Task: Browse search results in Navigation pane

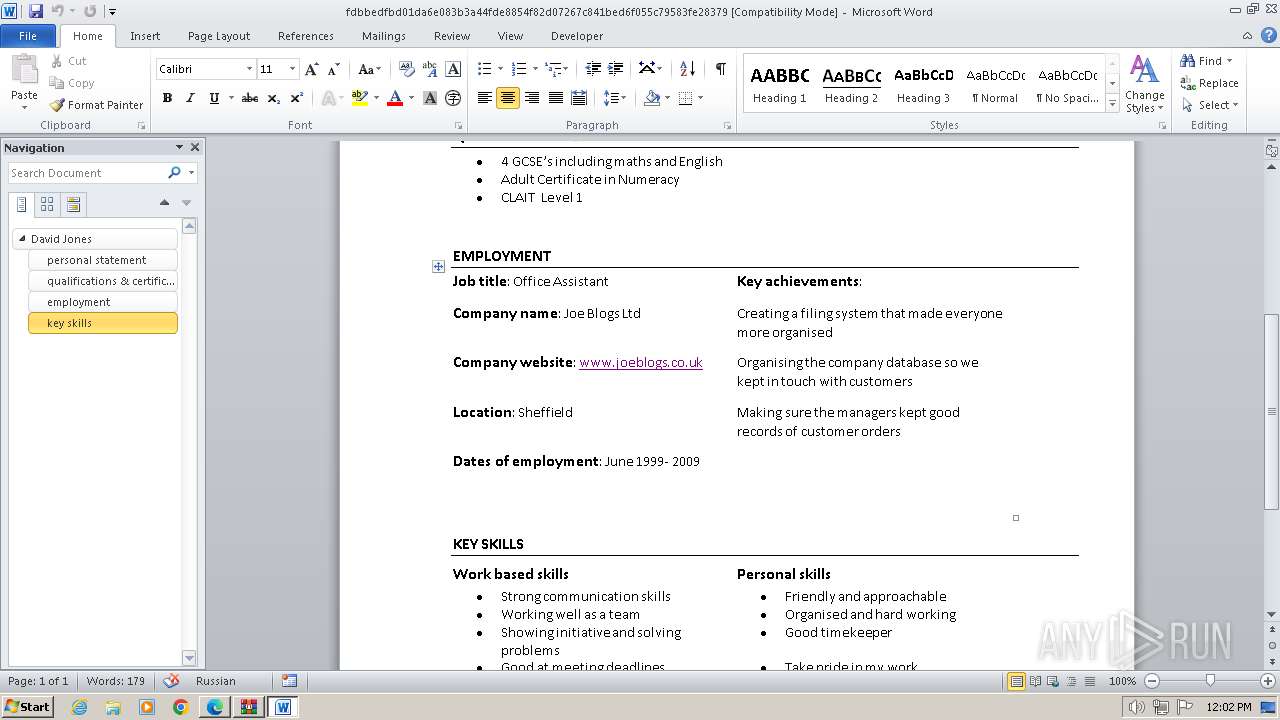Action: [73, 204]
